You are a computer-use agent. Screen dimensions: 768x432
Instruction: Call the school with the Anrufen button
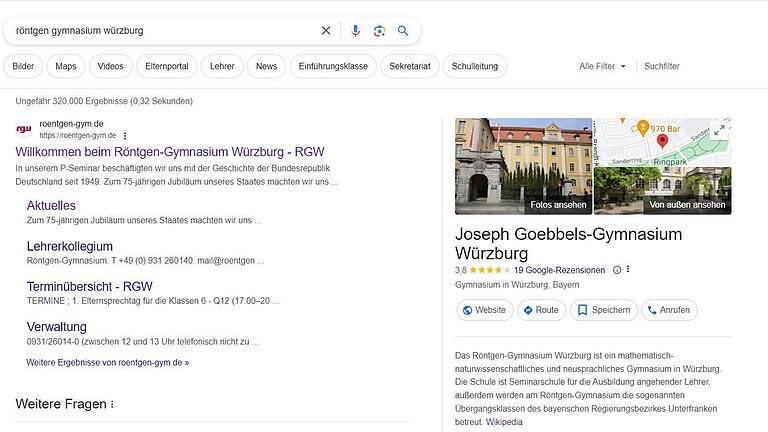click(669, 310)
